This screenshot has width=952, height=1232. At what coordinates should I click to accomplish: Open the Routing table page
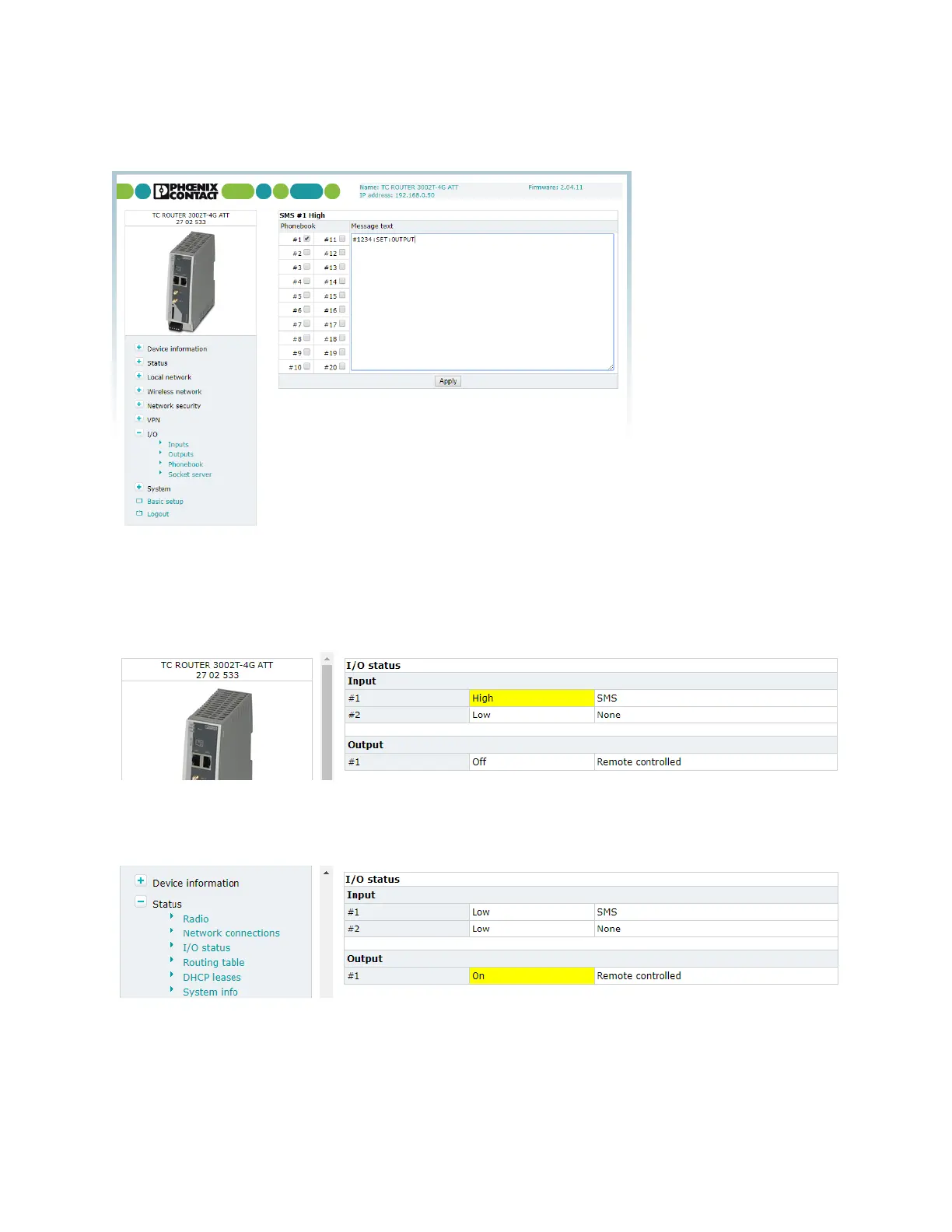pos(213,963)
